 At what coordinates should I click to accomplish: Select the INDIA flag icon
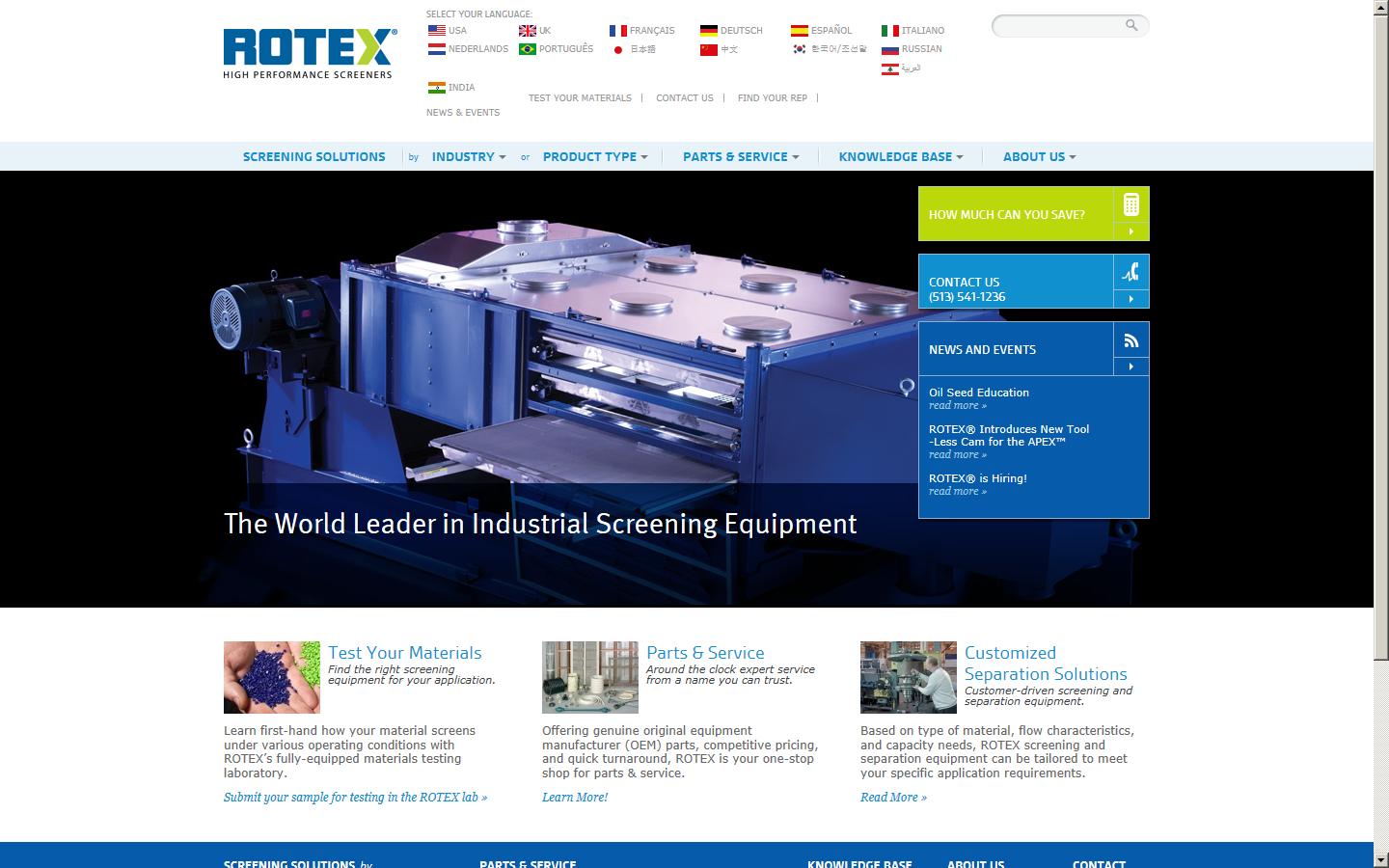pos(436,88)
